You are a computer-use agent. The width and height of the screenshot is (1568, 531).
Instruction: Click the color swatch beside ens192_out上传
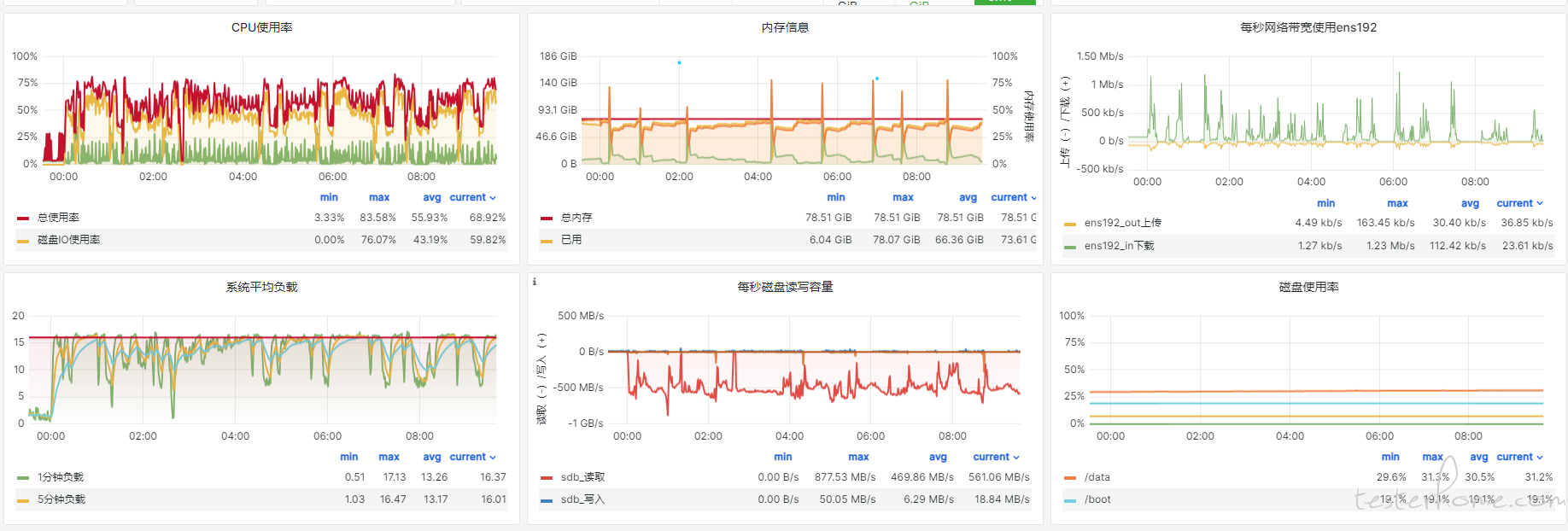pos(1070,224)
